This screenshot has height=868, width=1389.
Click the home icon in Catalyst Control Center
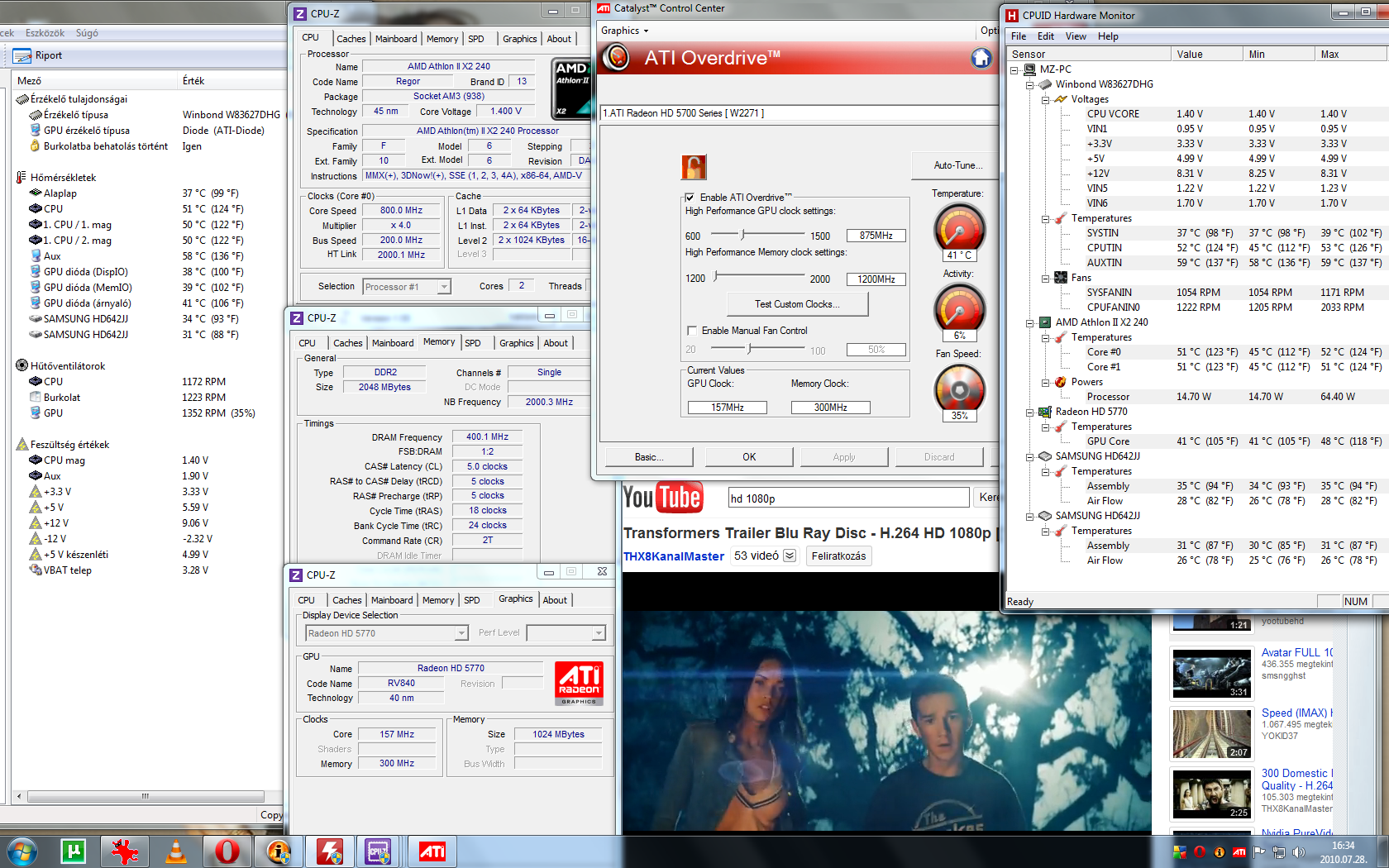coord(981,58)
